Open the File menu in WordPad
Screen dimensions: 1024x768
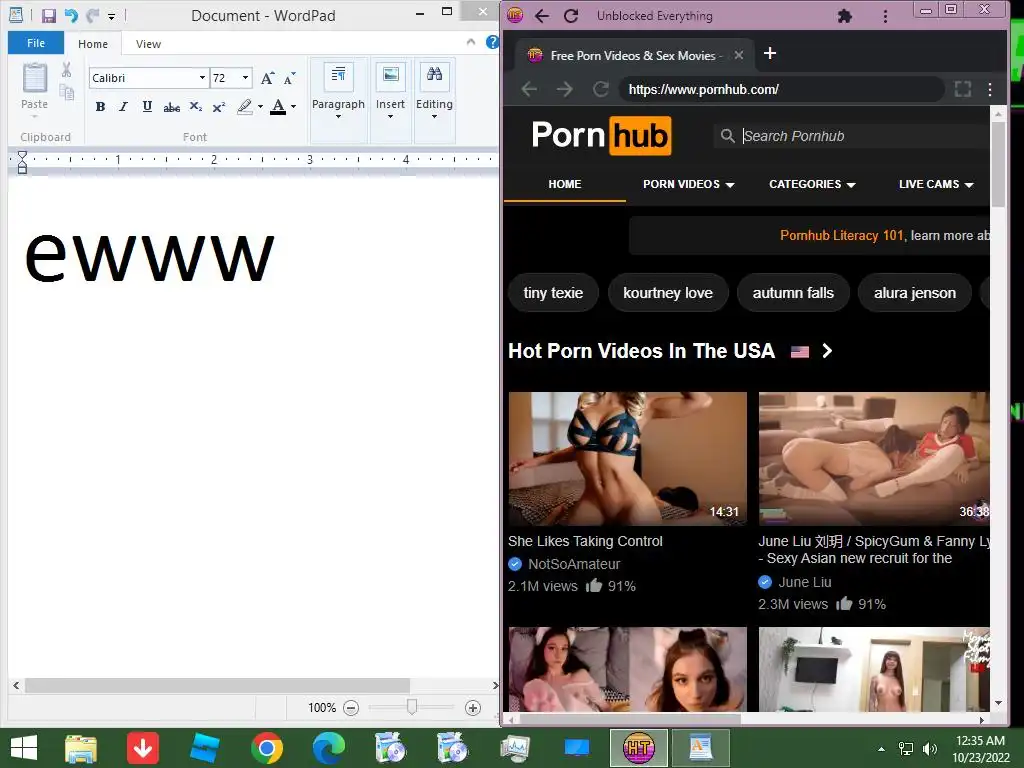pyautogui.click(x=36, y=43)
